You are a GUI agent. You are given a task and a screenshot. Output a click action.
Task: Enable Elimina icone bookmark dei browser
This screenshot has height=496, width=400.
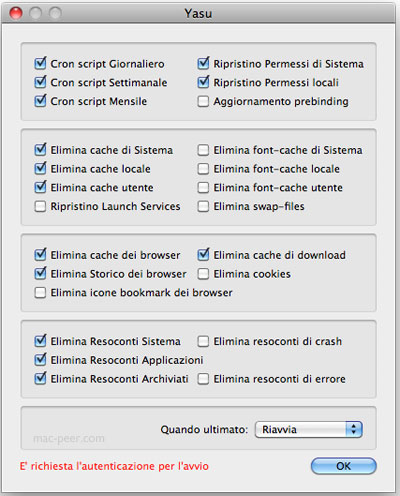(x=40, y=293)
